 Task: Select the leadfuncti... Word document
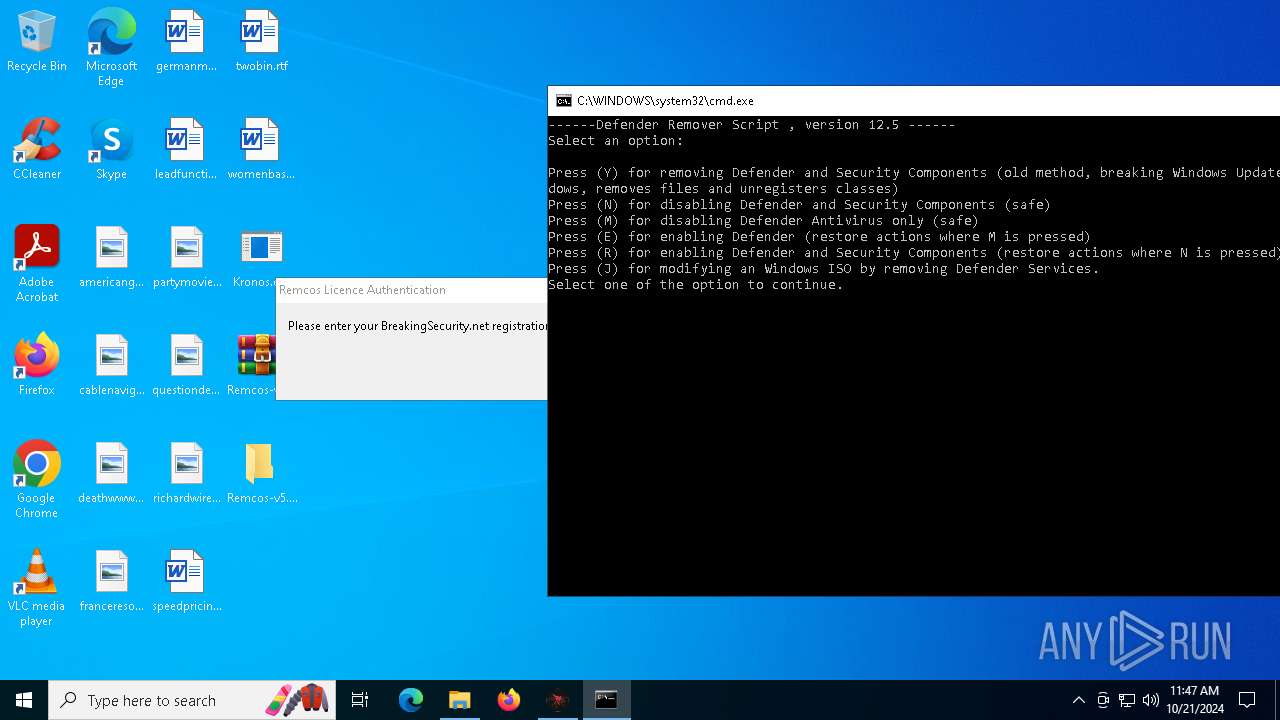coord(186,150)
